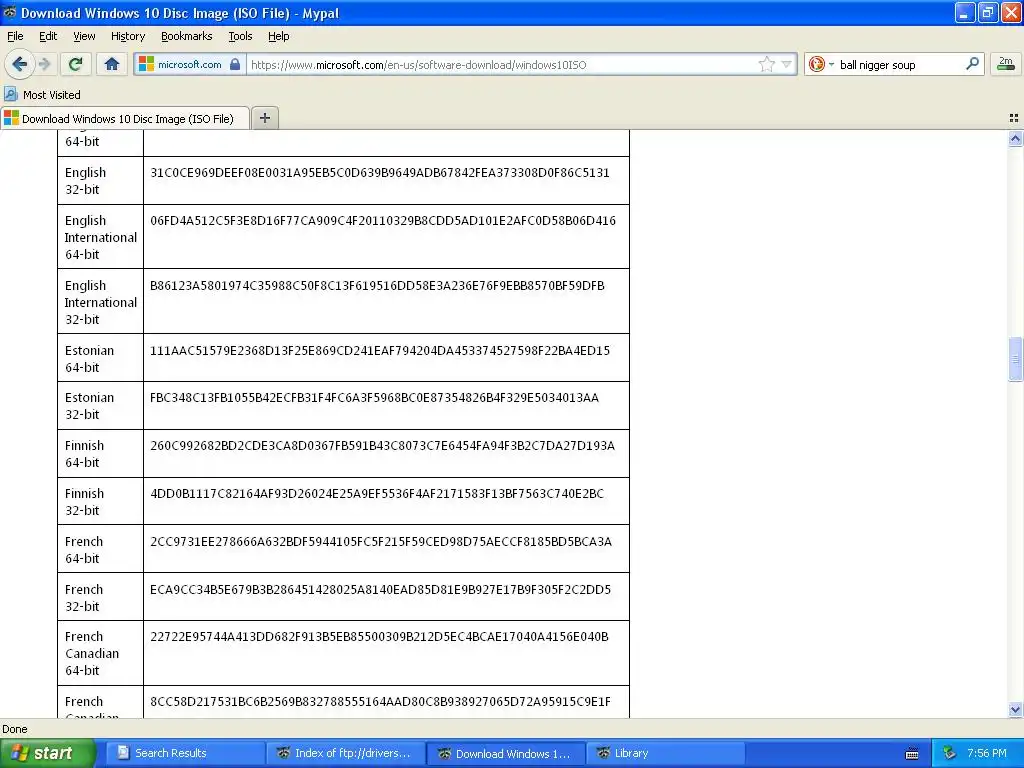Switch to Library taskbar window

coord(665,753)
